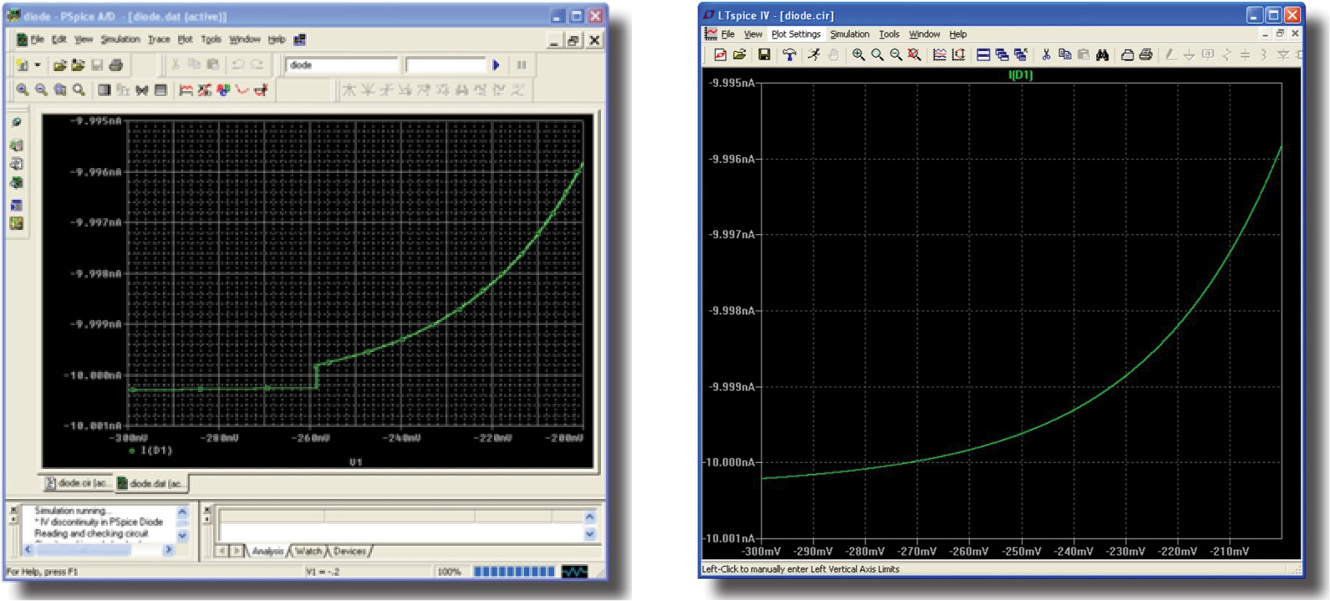Click the I(D1) trace label in LTspice
The height and width of the screenshot is (601, 1330).
coord(1020,77)
